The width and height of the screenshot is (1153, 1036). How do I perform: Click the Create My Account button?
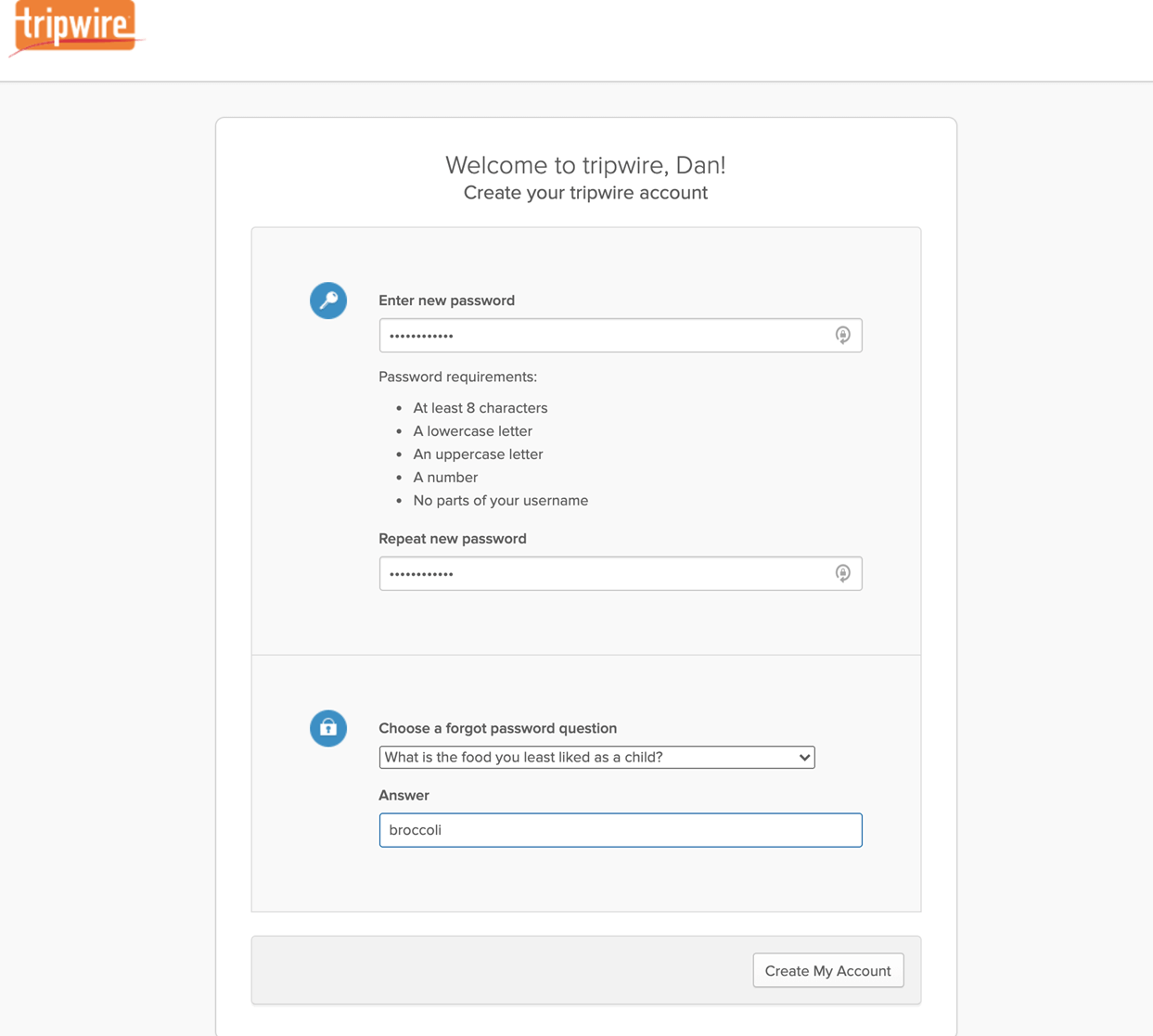tap(828, 970)
